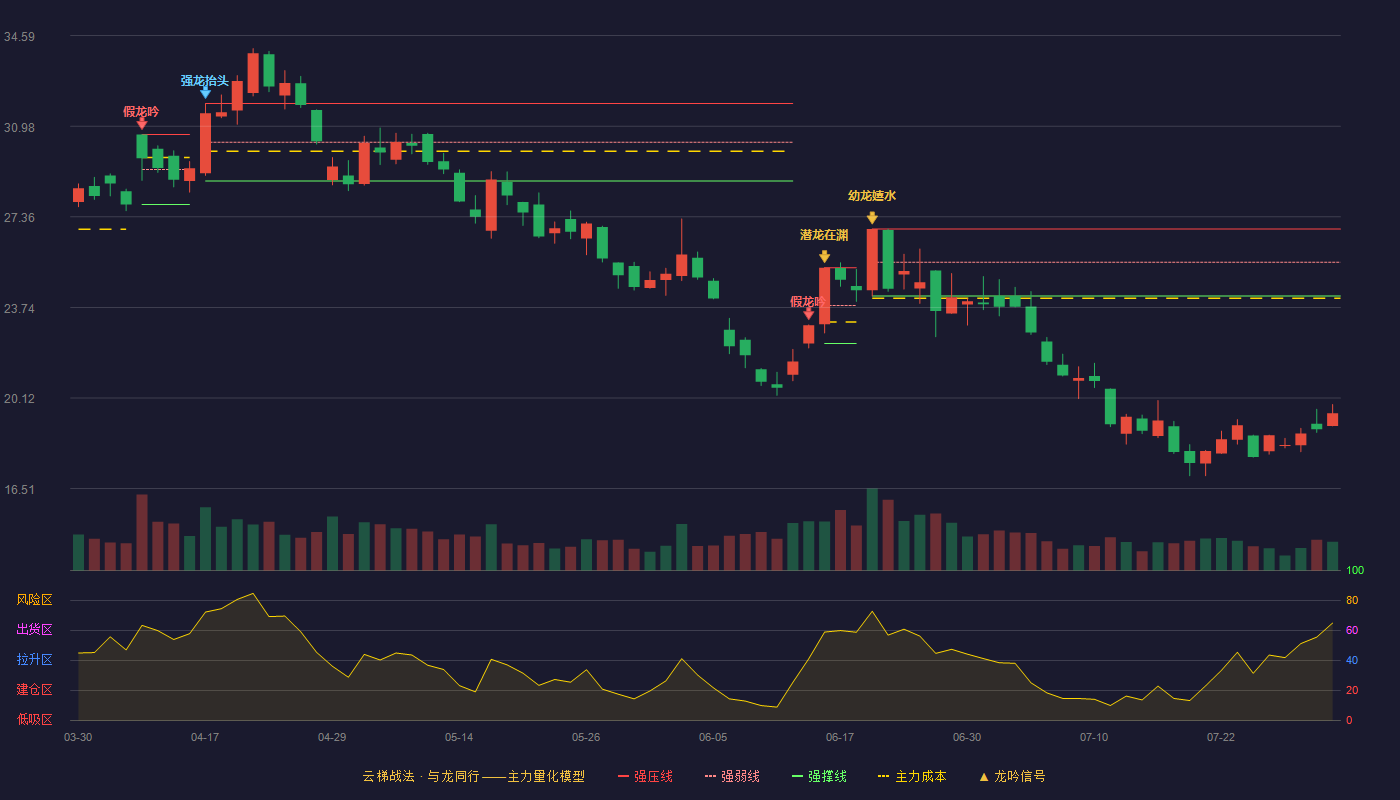1400x800 pixels.
Task: Click the 05-14 date axis label
Action: [x=459, y=737]
